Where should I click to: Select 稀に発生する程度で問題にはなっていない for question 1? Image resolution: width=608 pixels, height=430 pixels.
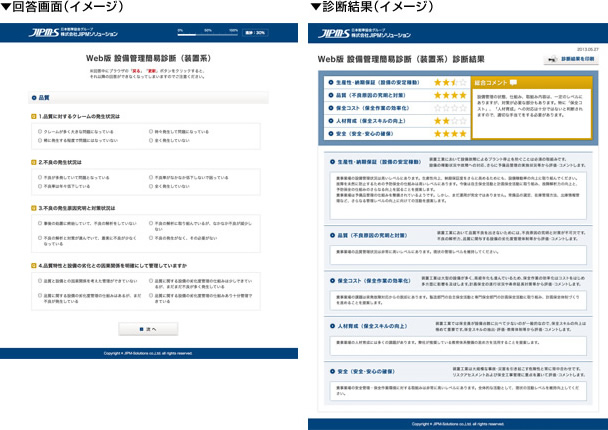click(x=40, y=140)
